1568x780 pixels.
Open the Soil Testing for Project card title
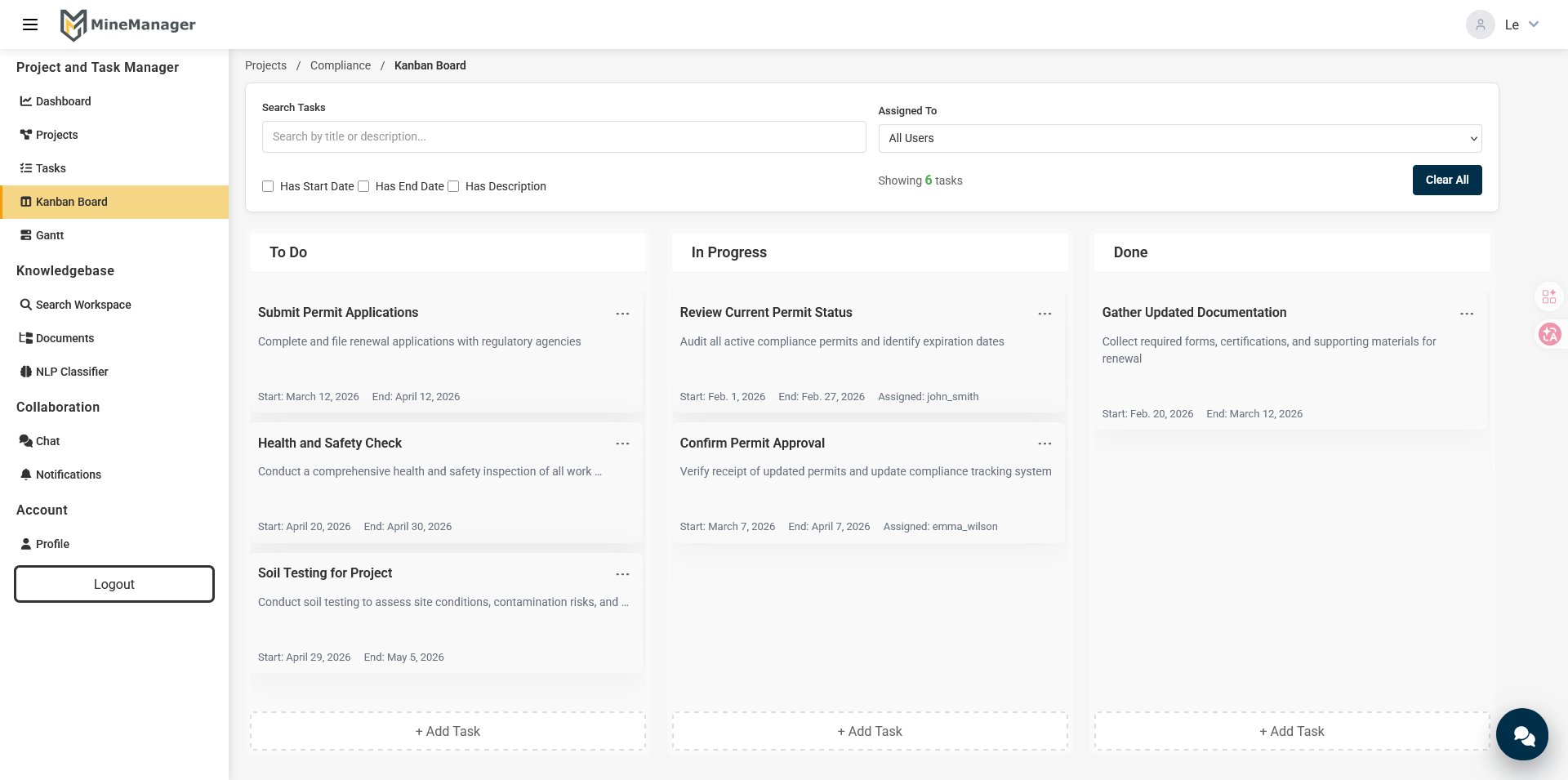click(325, 573)
